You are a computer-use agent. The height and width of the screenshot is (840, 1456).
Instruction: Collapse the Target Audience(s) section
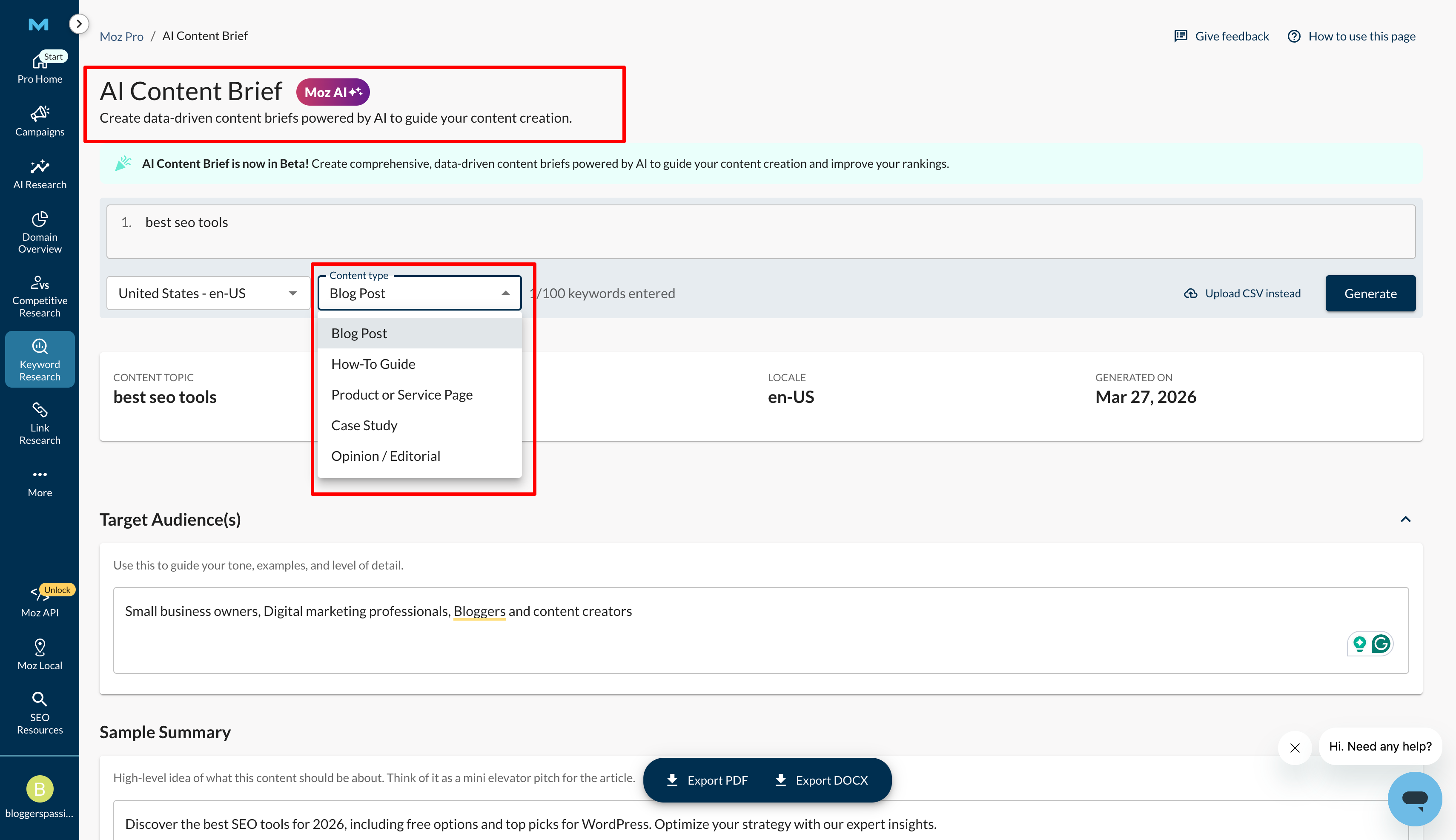click(x=1405, y=519)
